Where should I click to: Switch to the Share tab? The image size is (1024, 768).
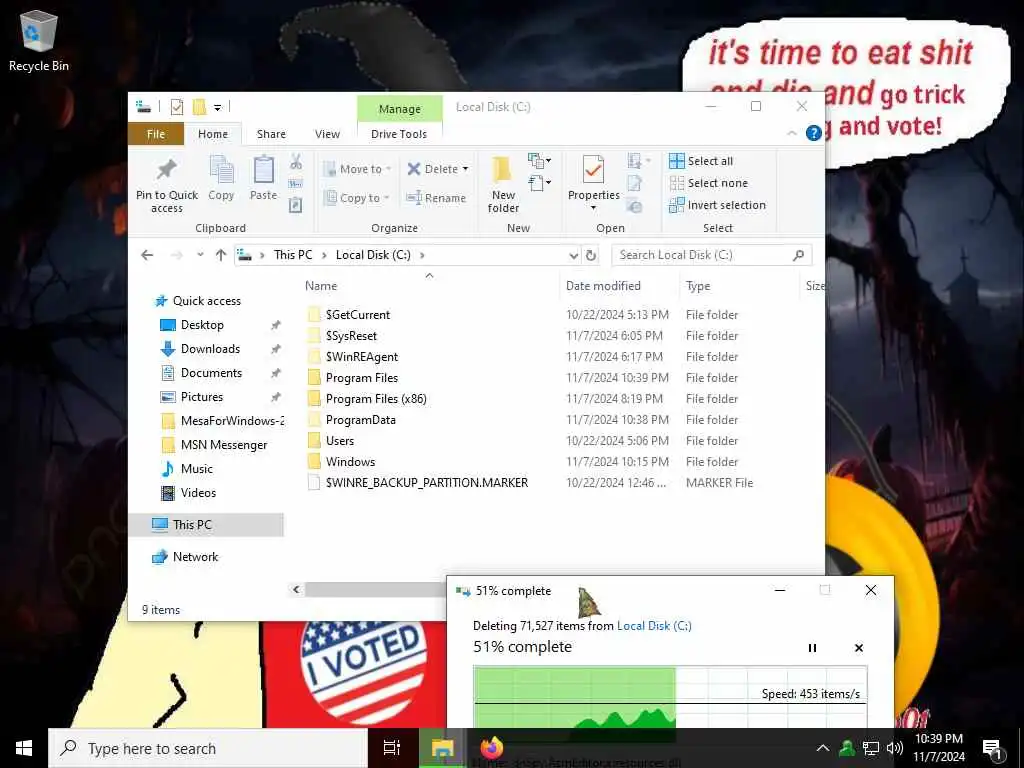click(271, 134)
